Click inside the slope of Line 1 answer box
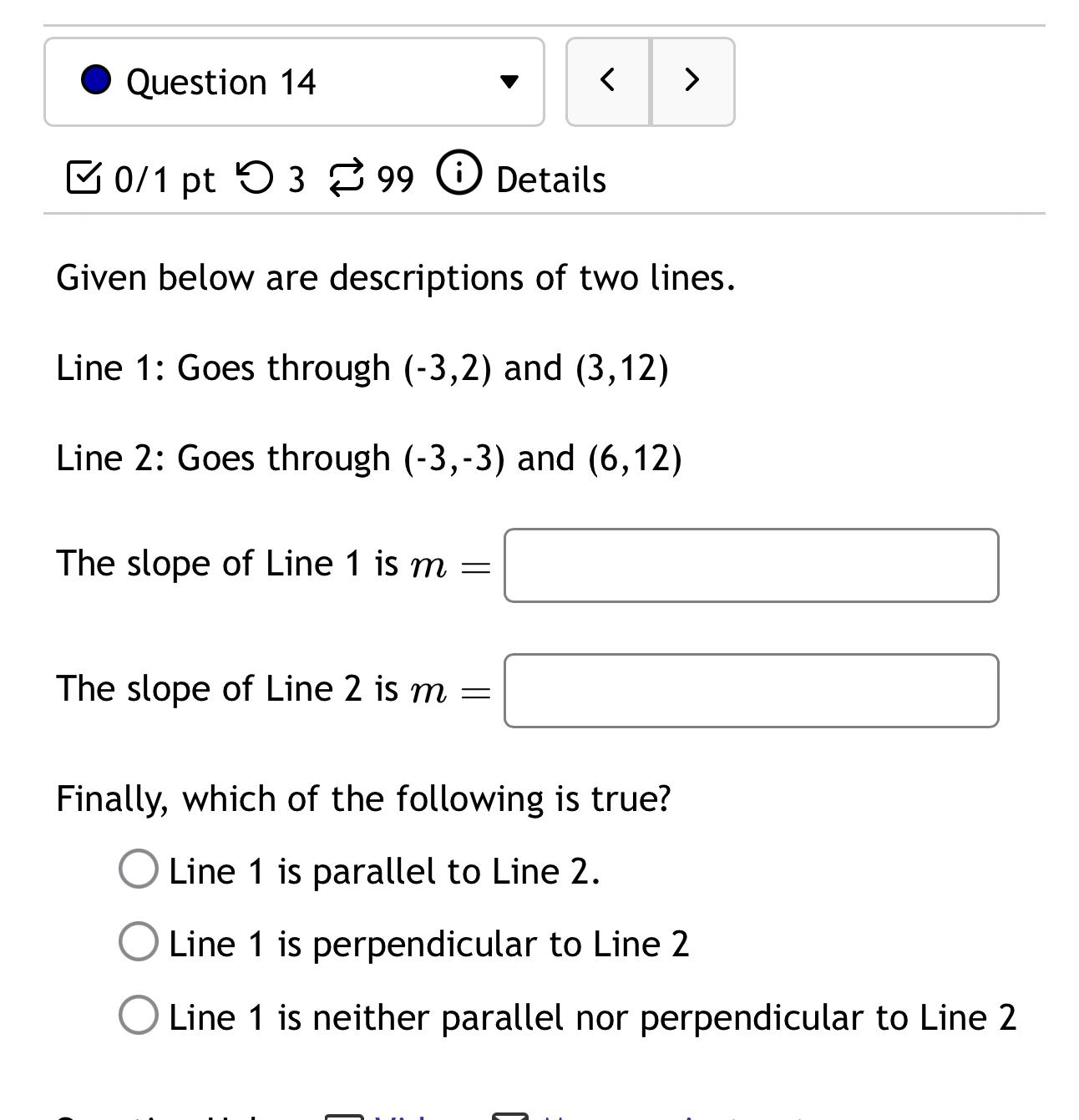The height and width of the screenshot is (1120, 1079). pos(750,565)
